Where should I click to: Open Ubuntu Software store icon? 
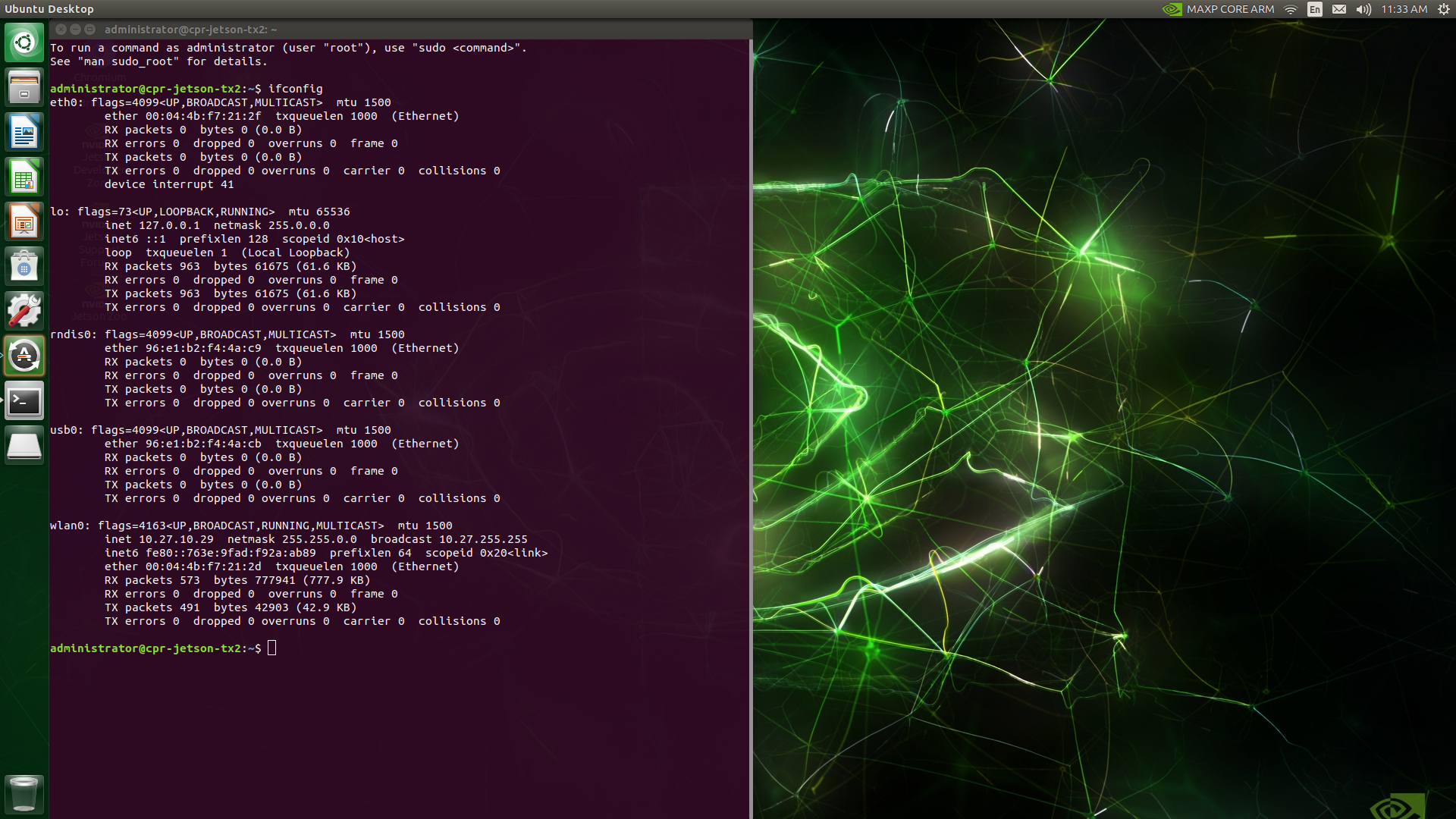(x=24, y=267)
